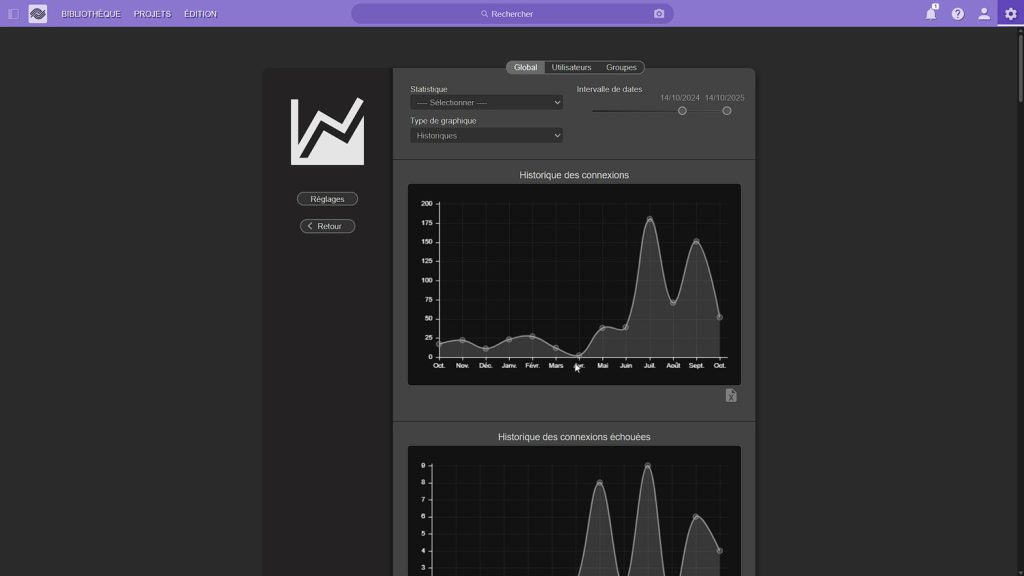Open the Type de graphique dropdown
Image resolution: width=1024 pixels, height=576 pixels.
pyautogui.click(x=486, y=136)
